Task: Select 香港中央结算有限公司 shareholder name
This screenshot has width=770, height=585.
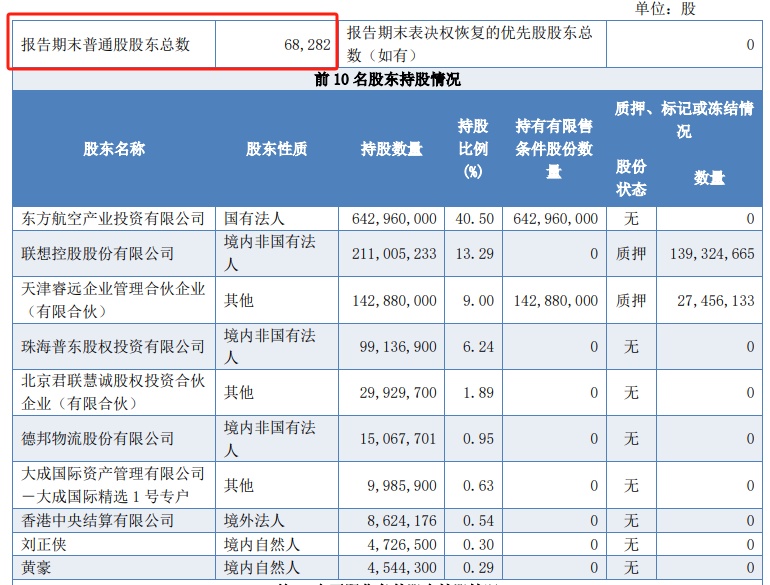Action: [x=98, y=520]
